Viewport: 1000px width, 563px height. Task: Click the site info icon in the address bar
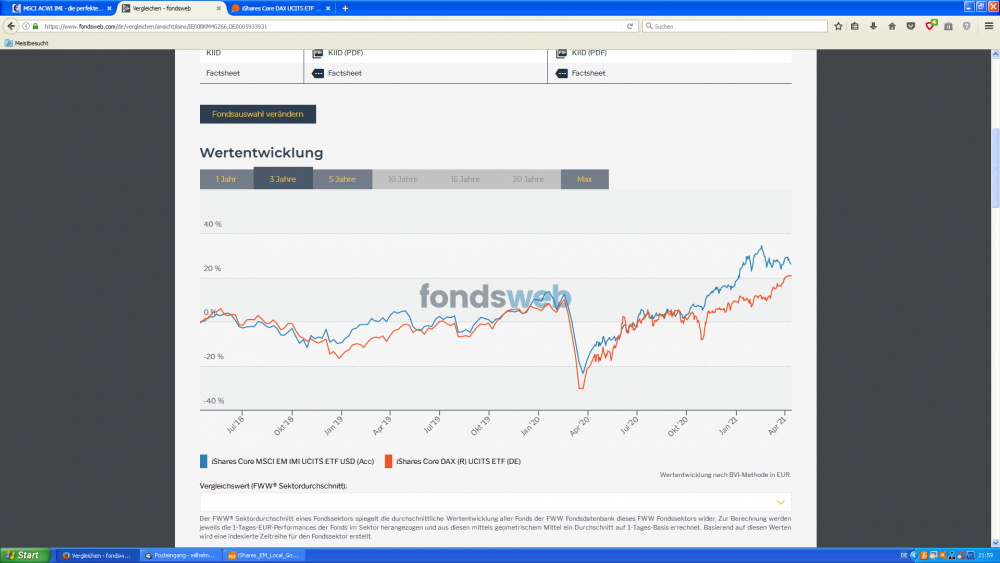point(26,26)
